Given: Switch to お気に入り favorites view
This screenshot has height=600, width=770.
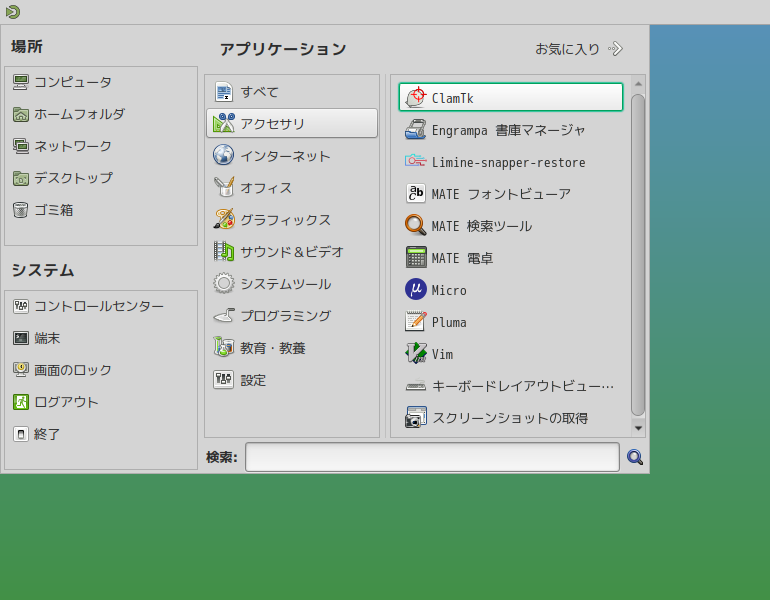Looking at the screenshot, I should point(578,49).
